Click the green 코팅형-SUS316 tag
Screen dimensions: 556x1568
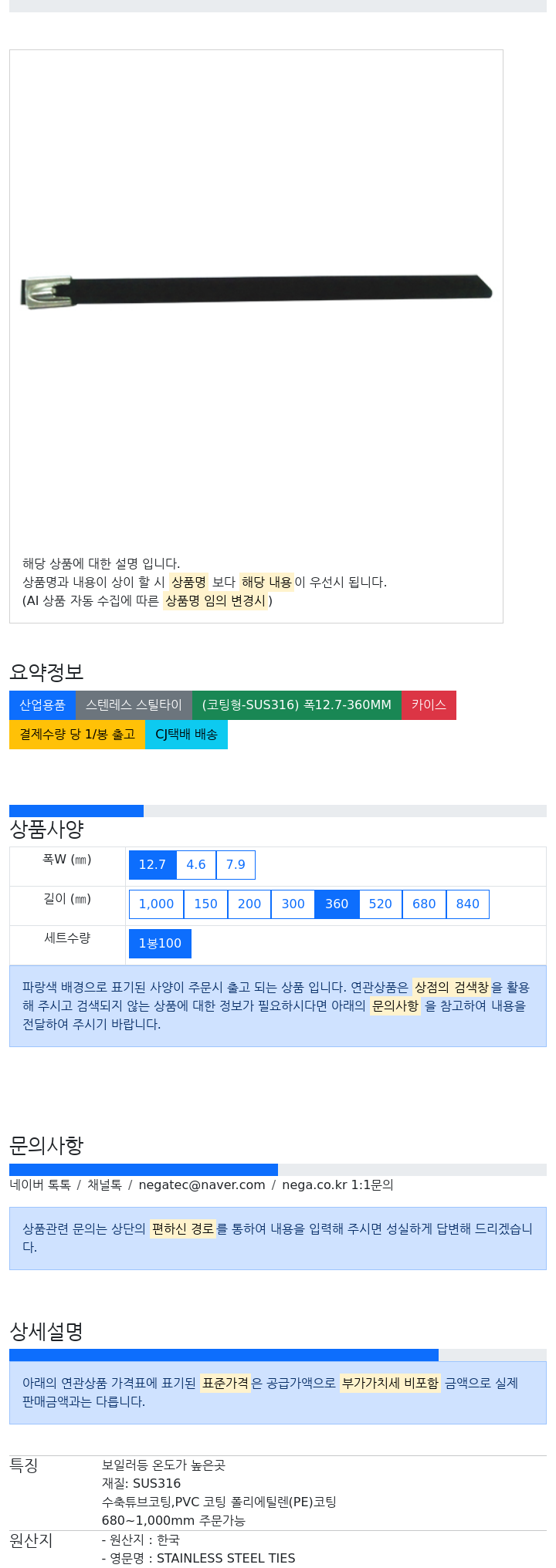pos(297,705)
